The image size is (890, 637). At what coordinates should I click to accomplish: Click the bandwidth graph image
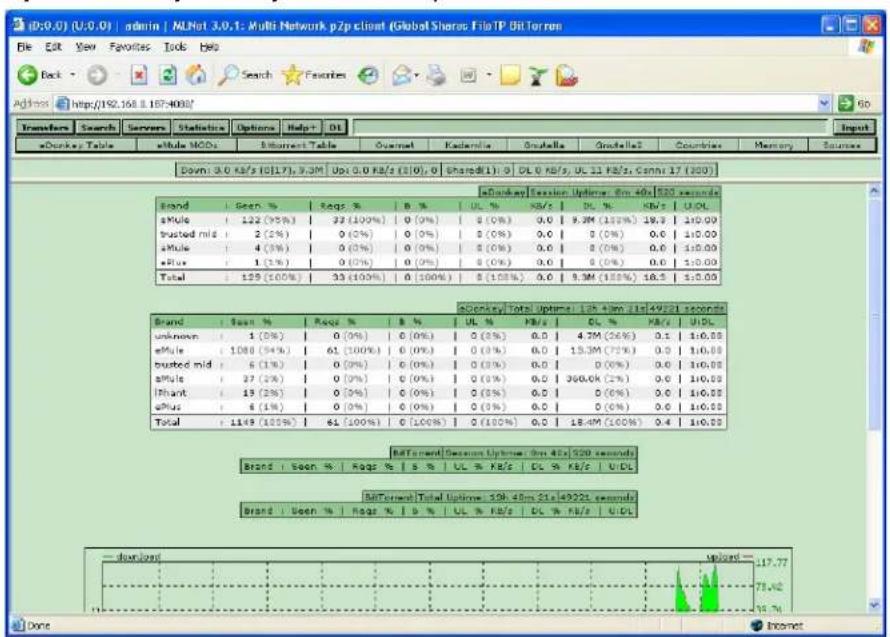tap(438, 580)
